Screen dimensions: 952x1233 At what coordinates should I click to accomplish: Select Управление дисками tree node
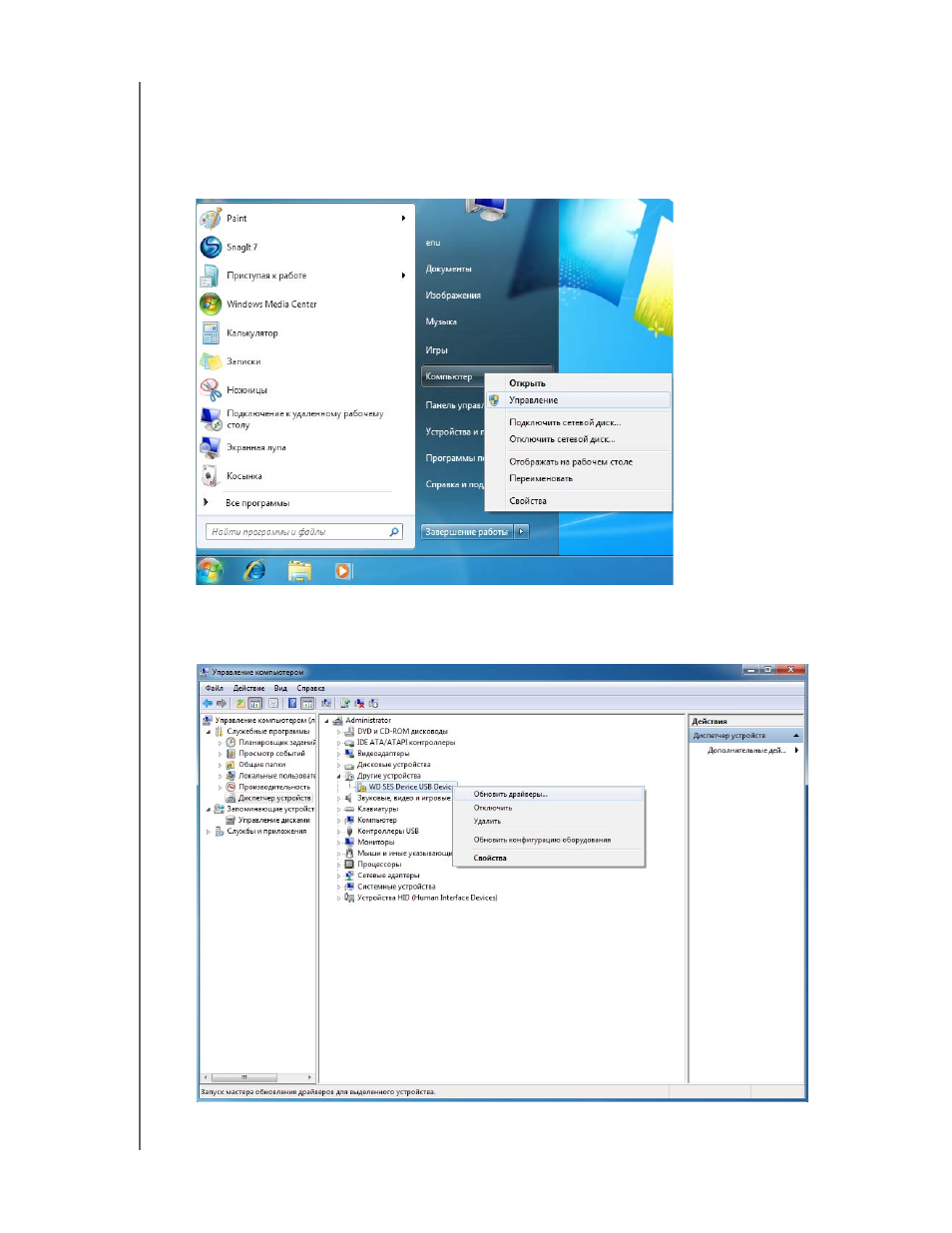pyautogui.click(x=273, y=820)
